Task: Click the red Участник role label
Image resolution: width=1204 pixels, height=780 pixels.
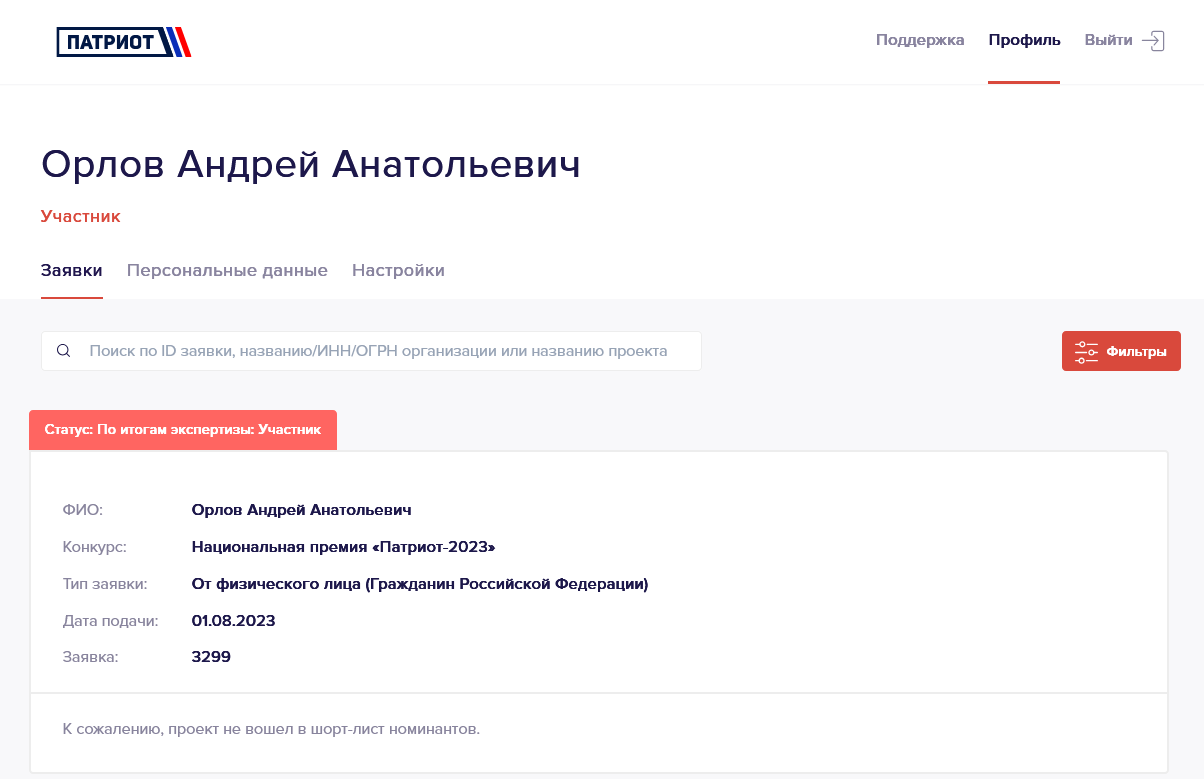Action: 81,216
